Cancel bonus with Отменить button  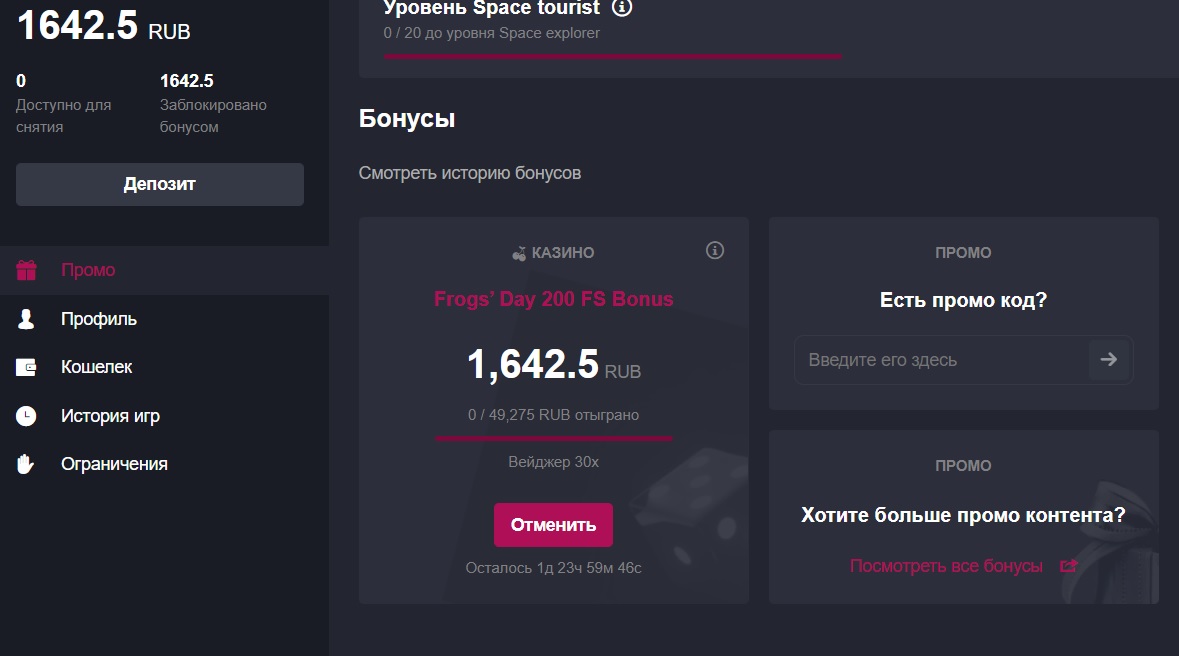(x=553, y=525)
